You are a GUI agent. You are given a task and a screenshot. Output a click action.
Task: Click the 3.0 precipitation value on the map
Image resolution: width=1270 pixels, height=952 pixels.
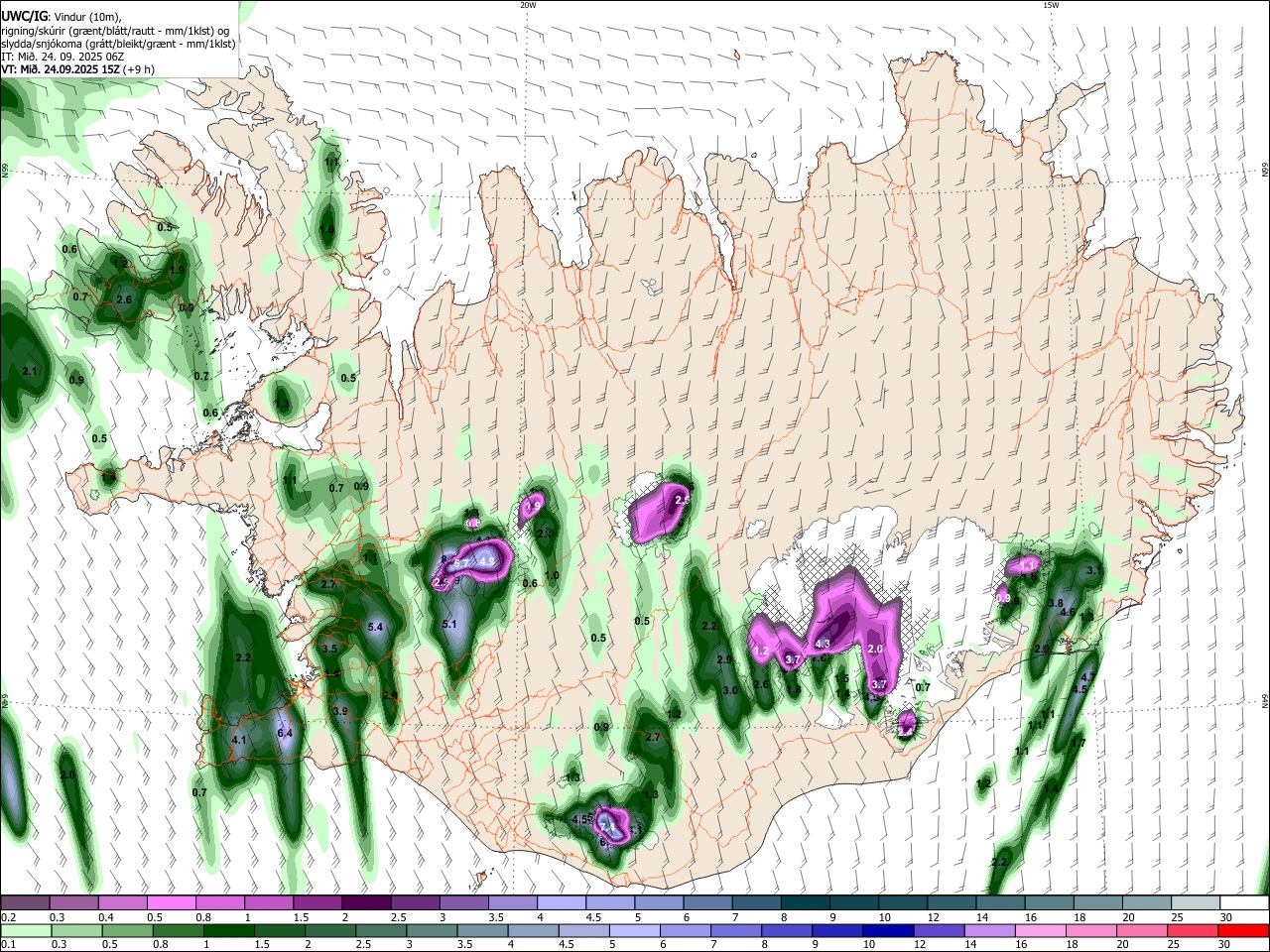point(730,690)
